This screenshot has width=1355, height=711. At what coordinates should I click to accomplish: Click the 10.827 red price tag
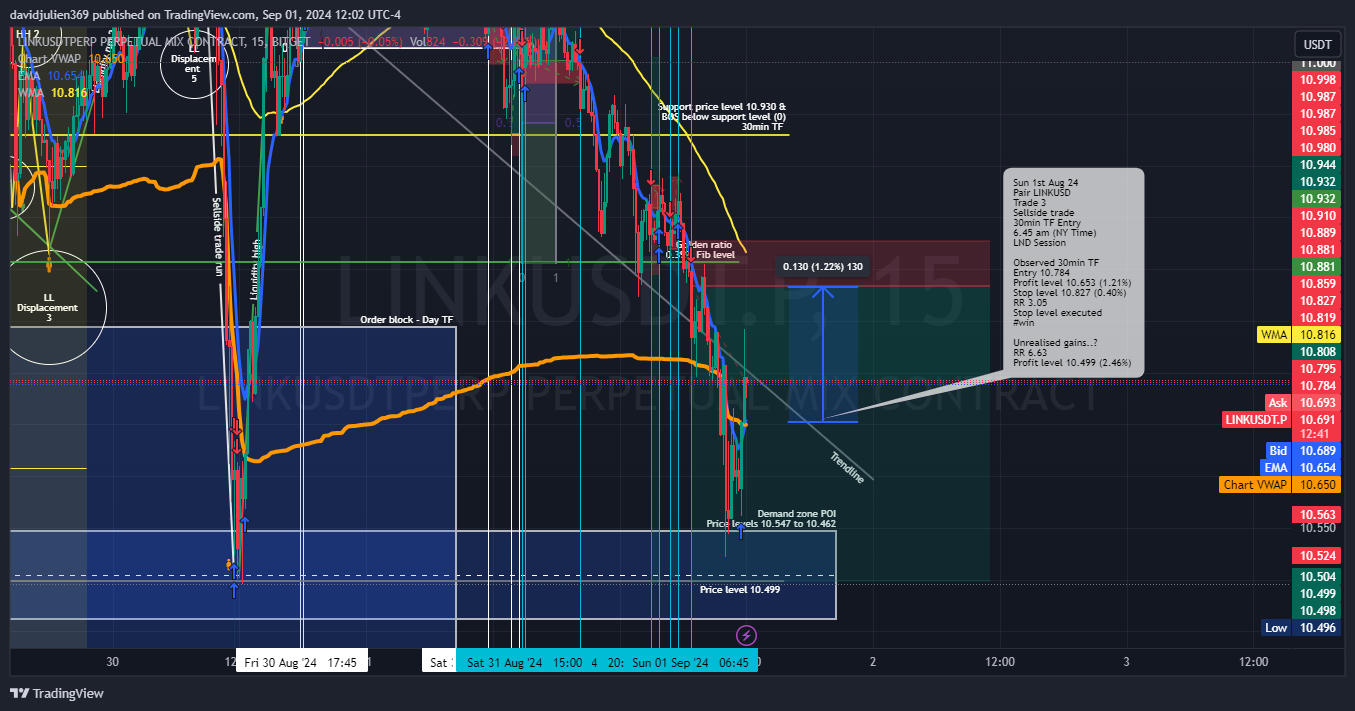pos(1318,300)
